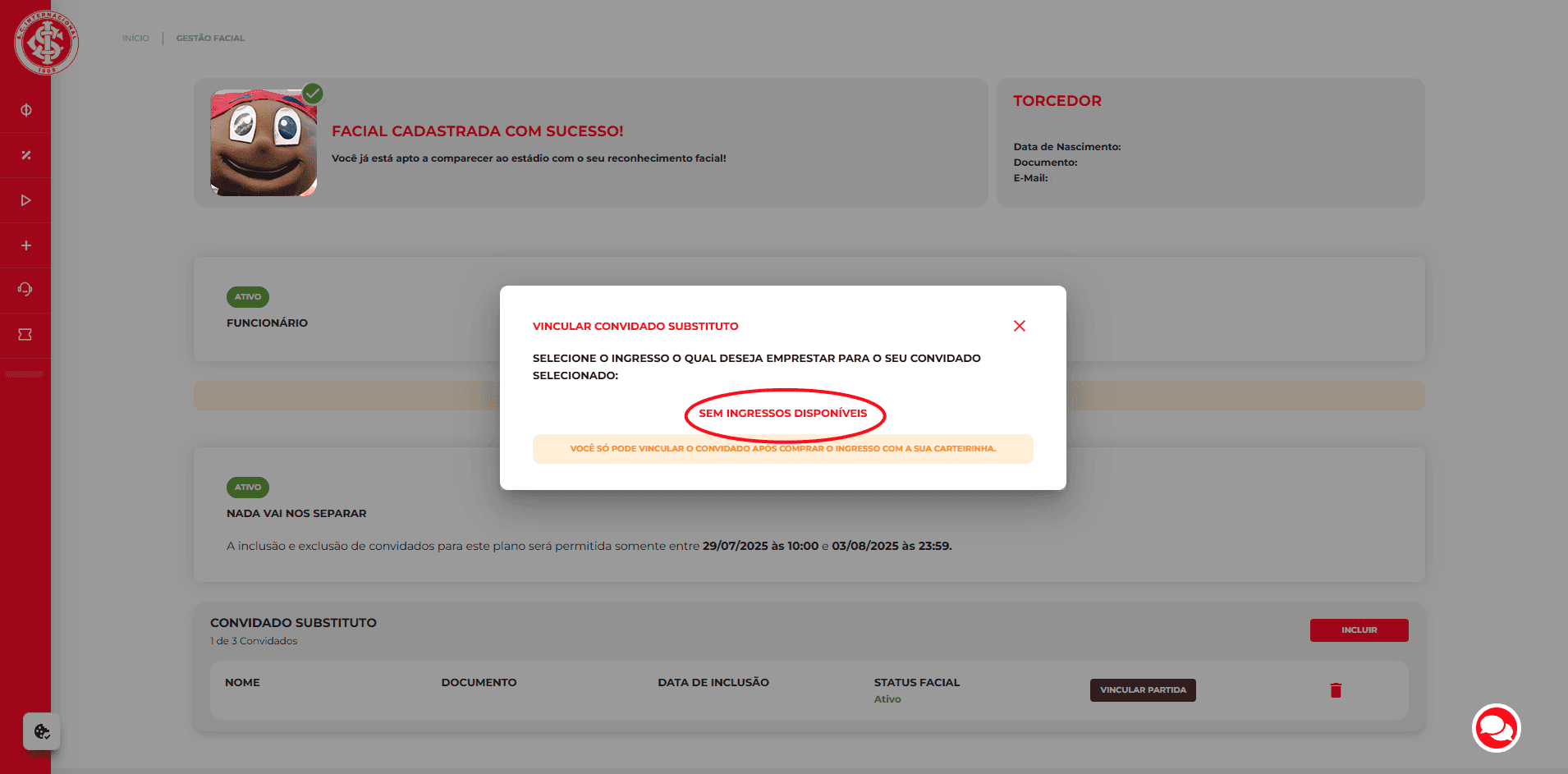
Task: Open the circle-slash icon in sidebar
Action: [25, 110]
